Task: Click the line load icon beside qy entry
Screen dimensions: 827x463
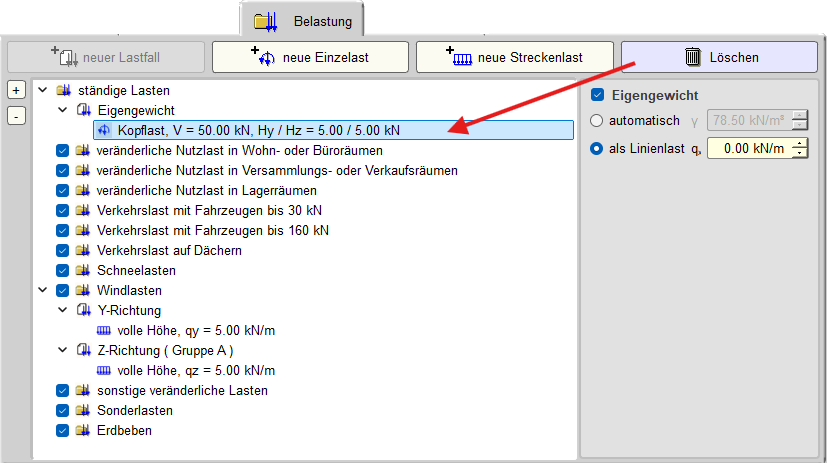Action: tap(104, 330)
